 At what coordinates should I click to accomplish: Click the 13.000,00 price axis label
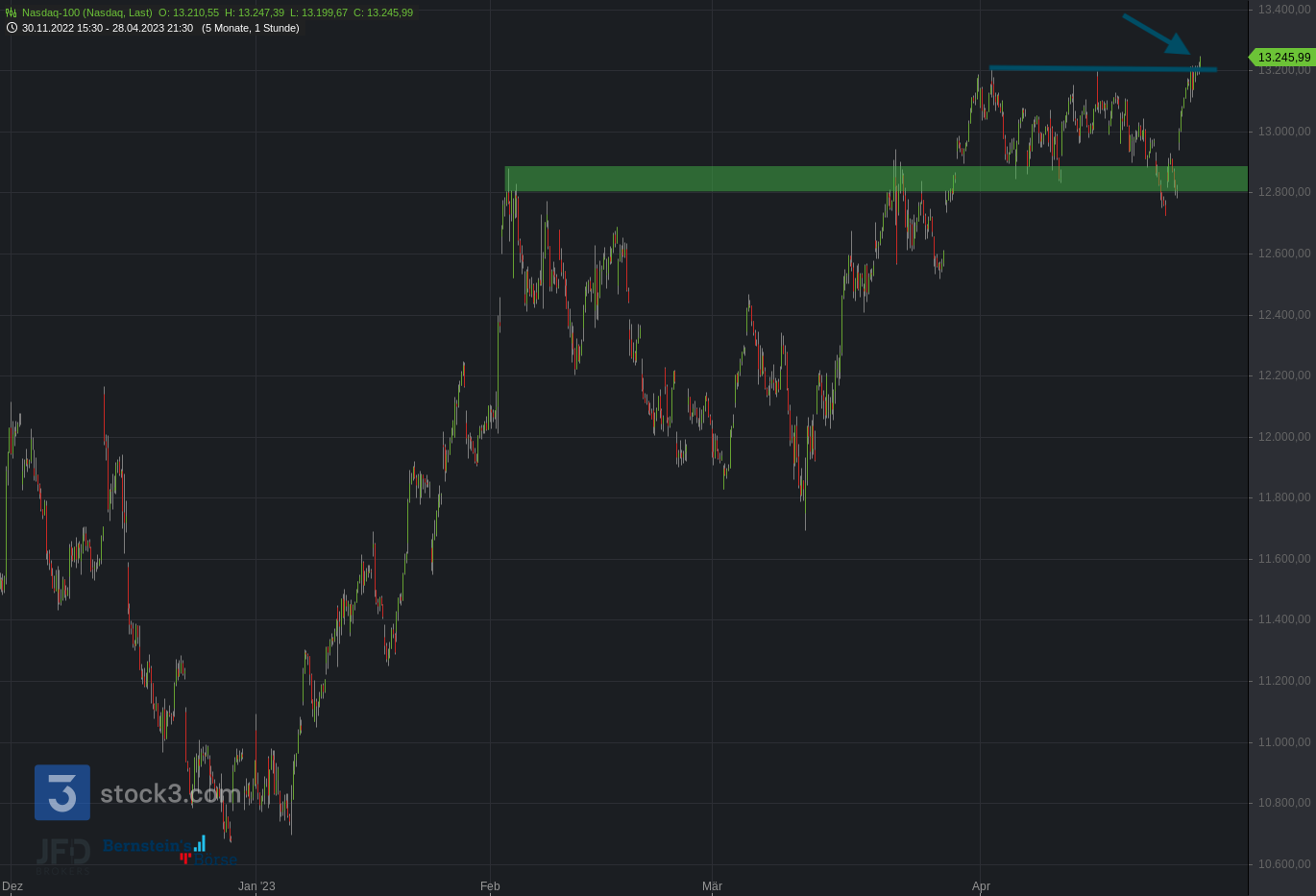click(1284, 132)
